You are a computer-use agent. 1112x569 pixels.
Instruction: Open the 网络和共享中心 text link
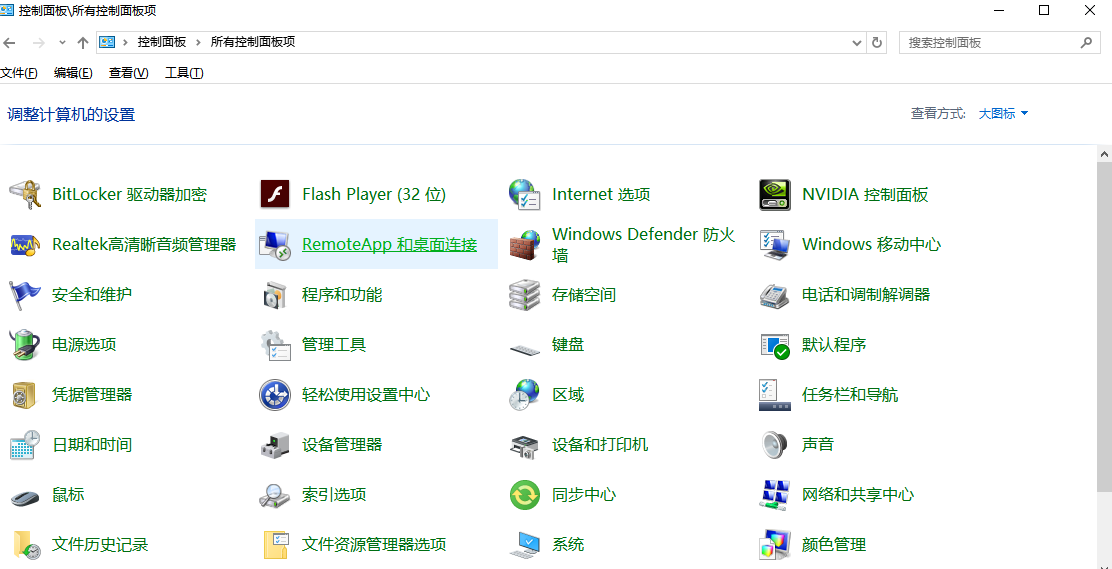click(858, 495)
